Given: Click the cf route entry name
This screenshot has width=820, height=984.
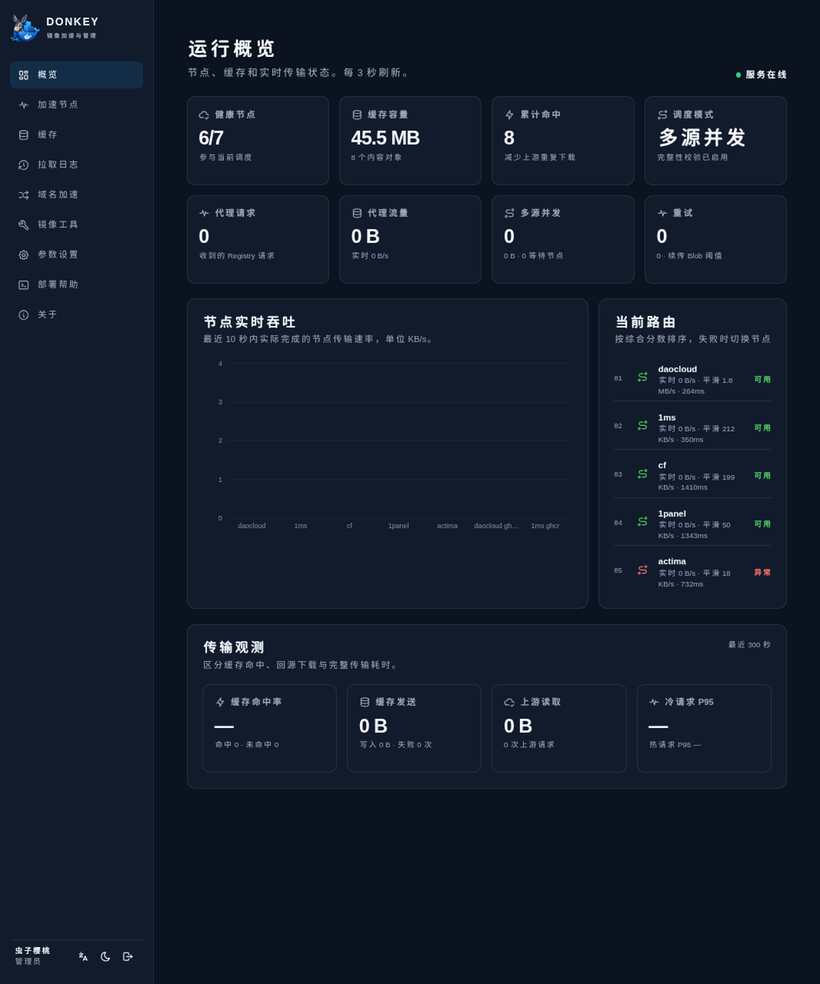Looking at the screenshot, I should pos(662,465).
